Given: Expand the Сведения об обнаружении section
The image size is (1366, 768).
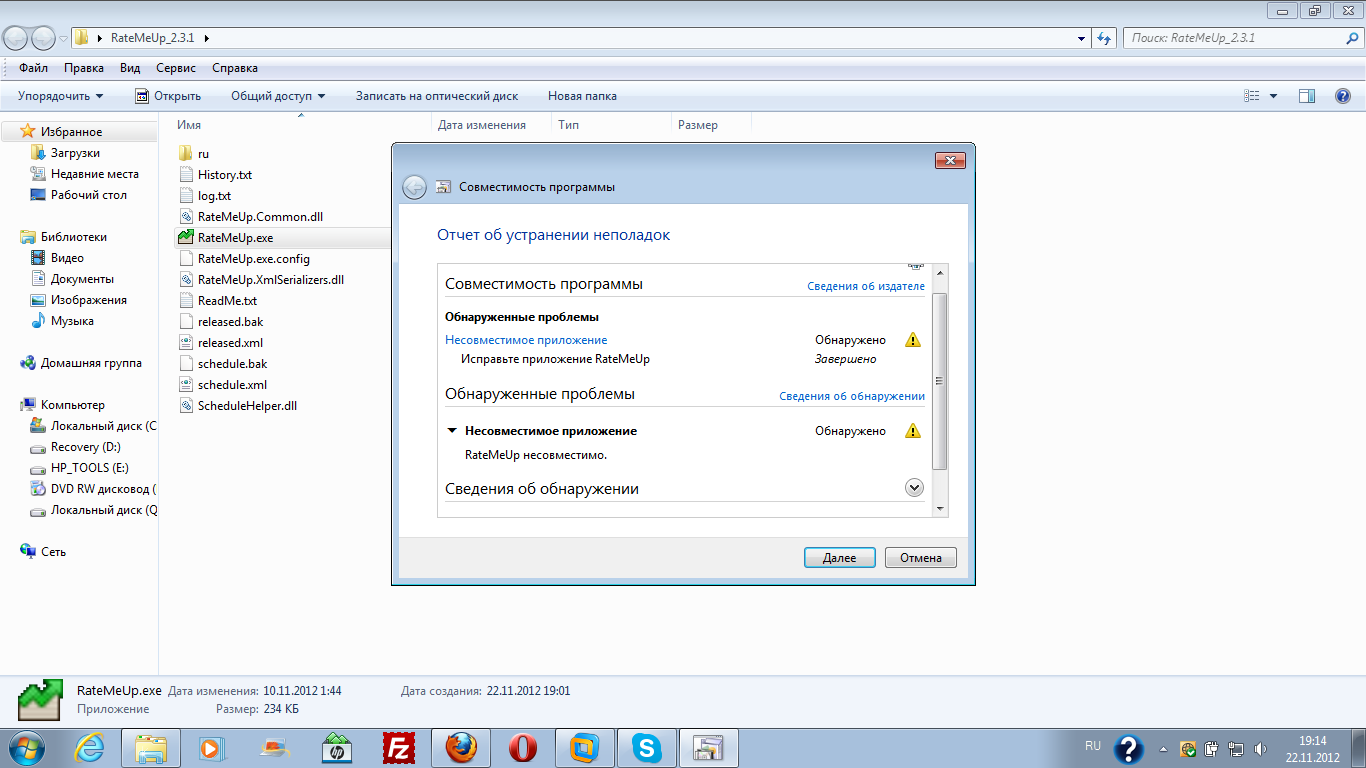Looking at the screenshot, I should pos(913,488).
